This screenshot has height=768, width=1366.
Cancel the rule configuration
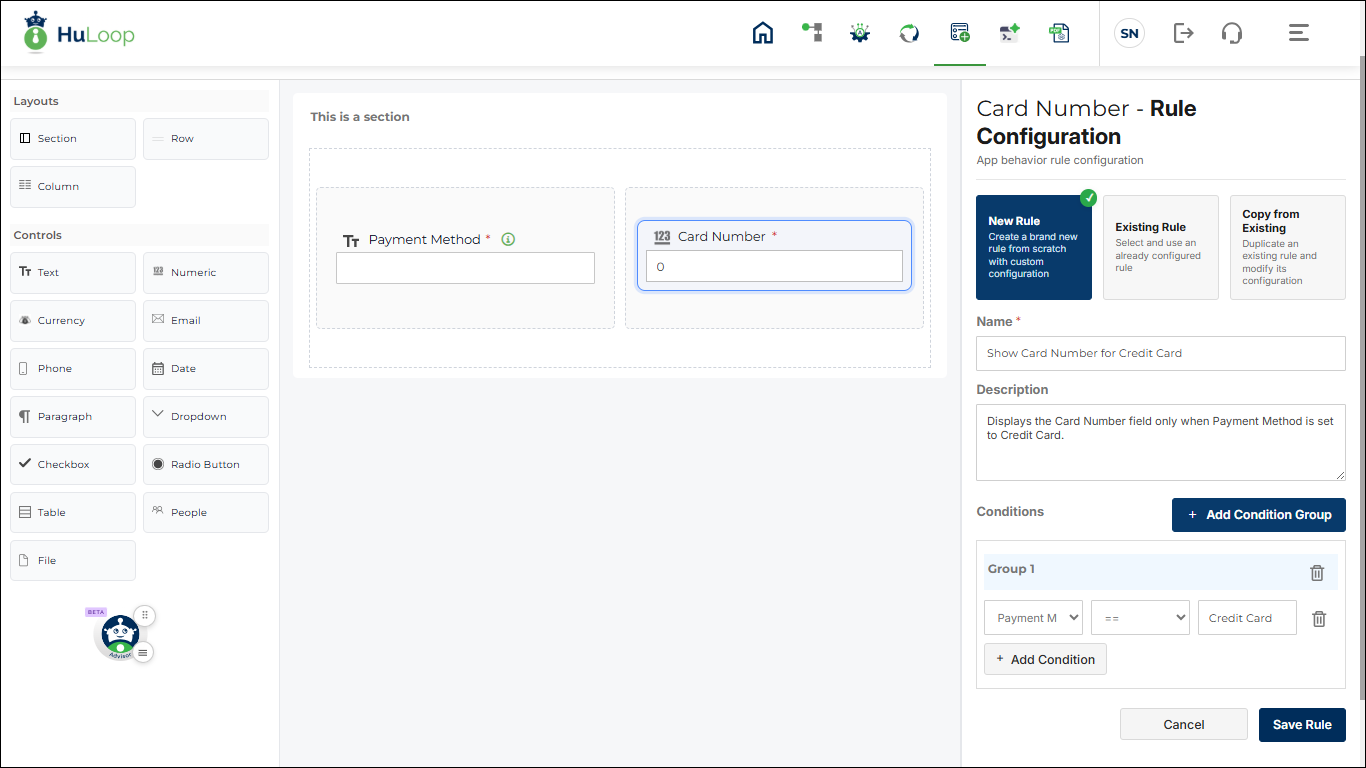coord(1184,725)
